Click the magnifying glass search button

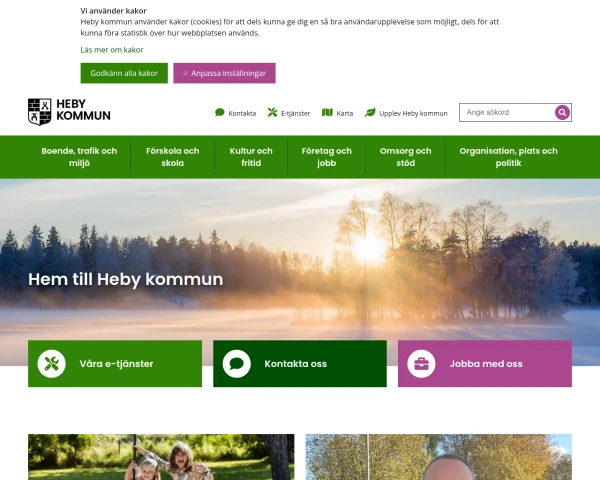click(562, 113)
